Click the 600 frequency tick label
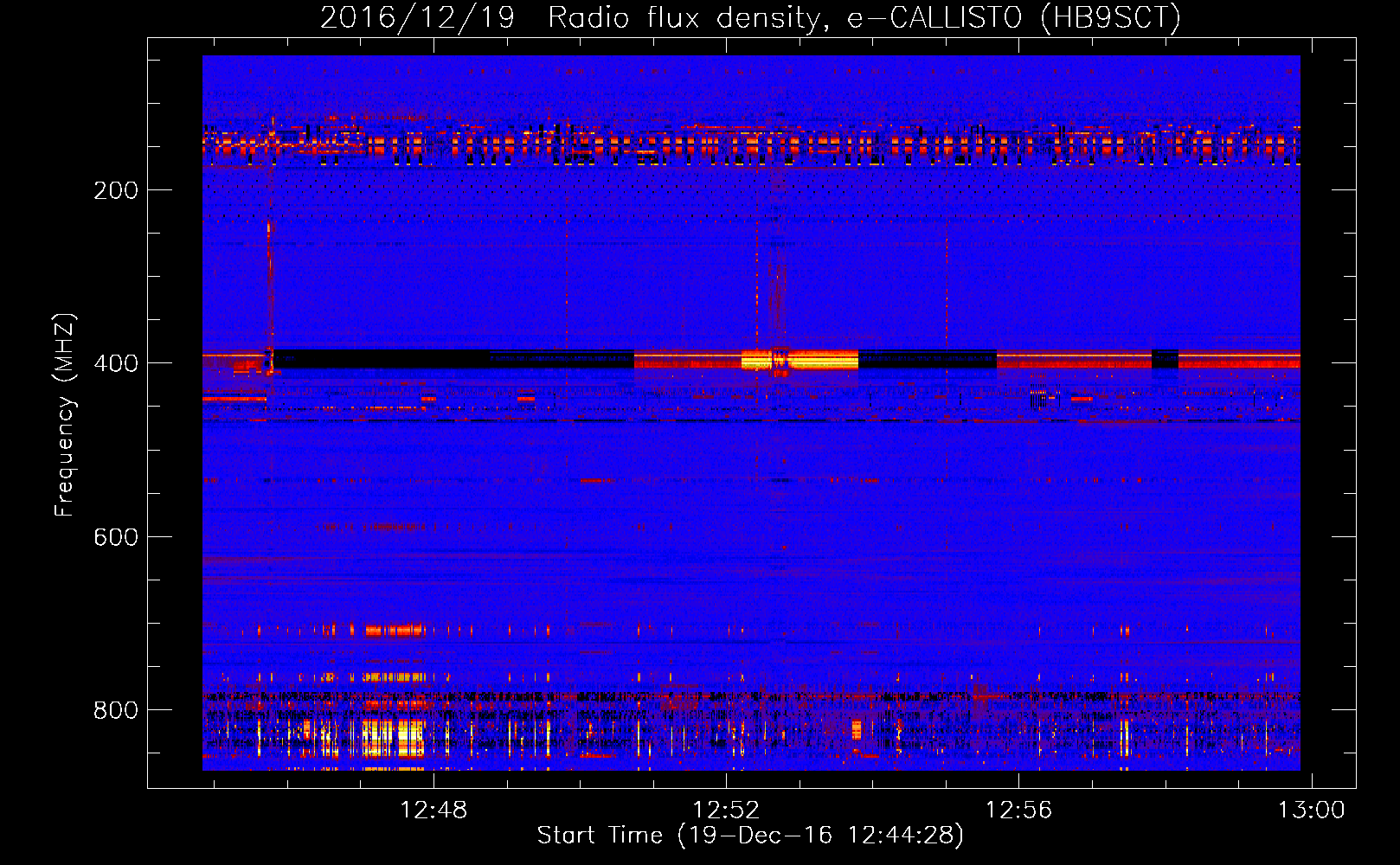The width and height of the screenshot is (1400, 865). 116,537
